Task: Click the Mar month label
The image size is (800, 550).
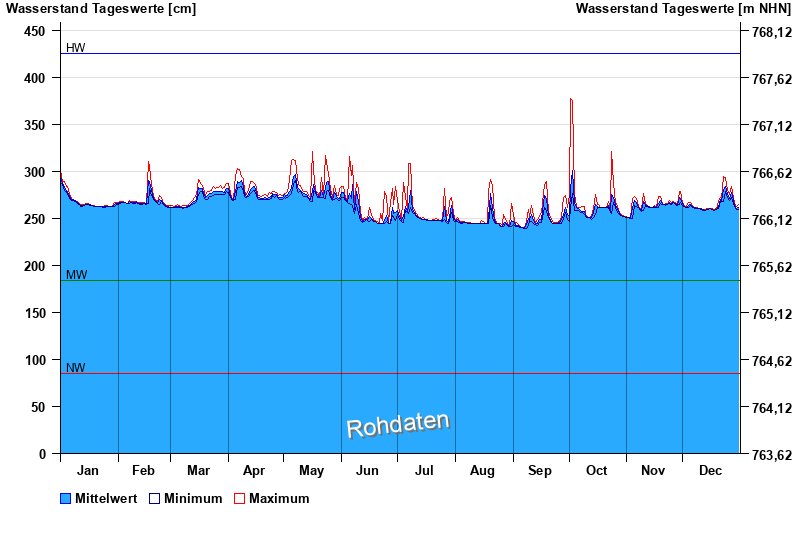Action: tap(198, 470)
